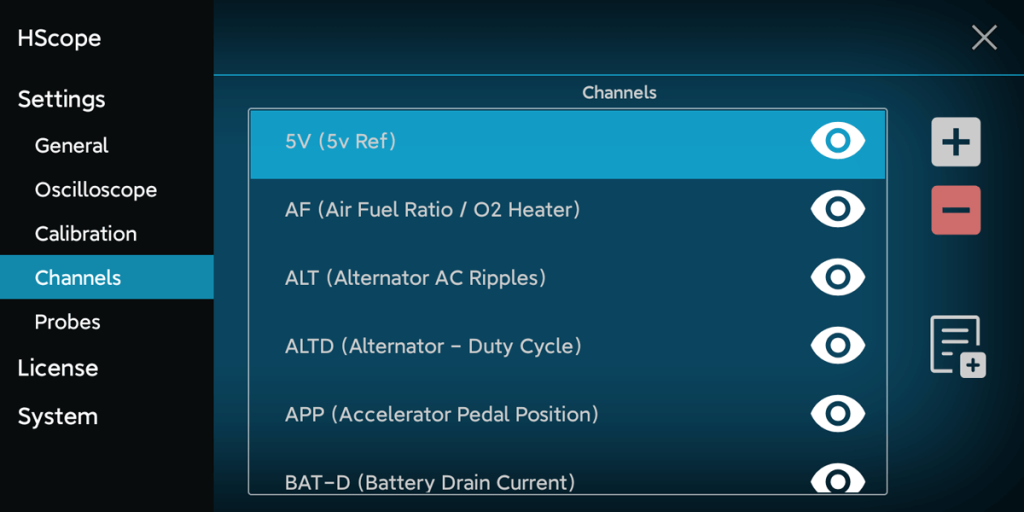Open the License section
Viewport: 1024px width, 512px height.
pos(58,368)
